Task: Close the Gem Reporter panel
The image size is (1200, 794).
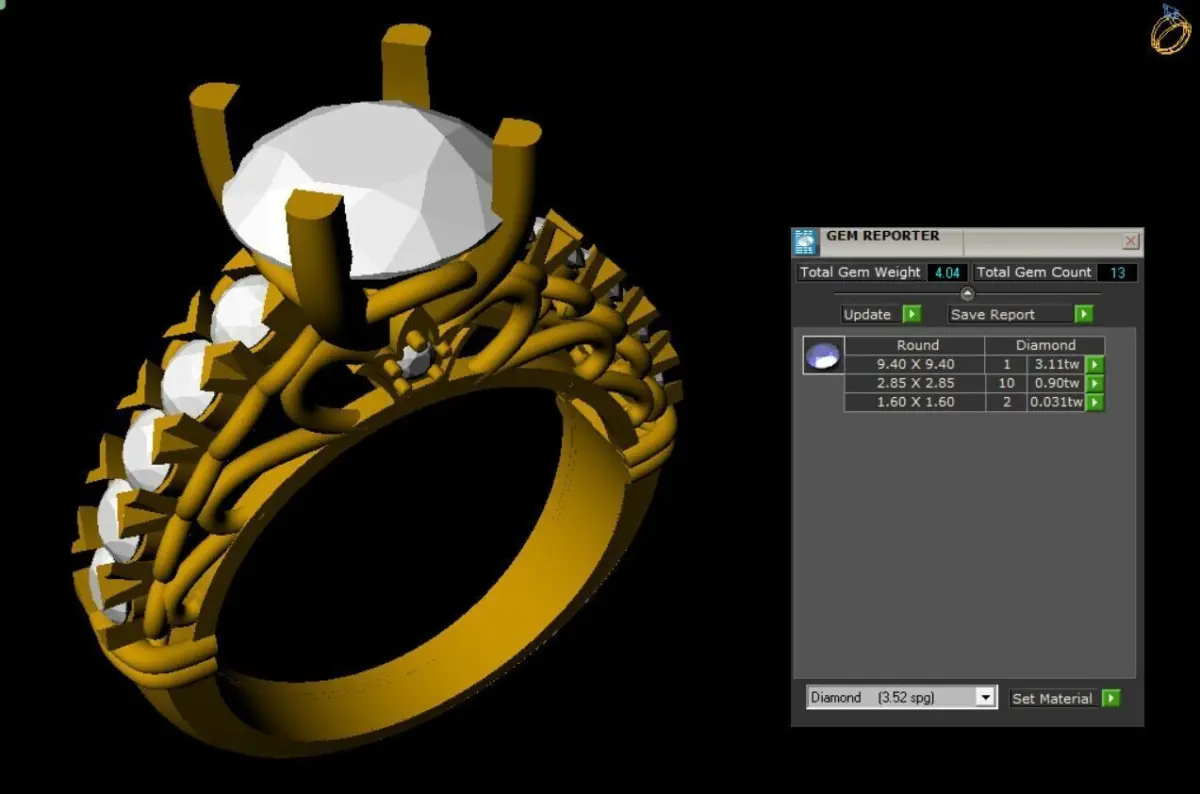Action: point(1131,241)
